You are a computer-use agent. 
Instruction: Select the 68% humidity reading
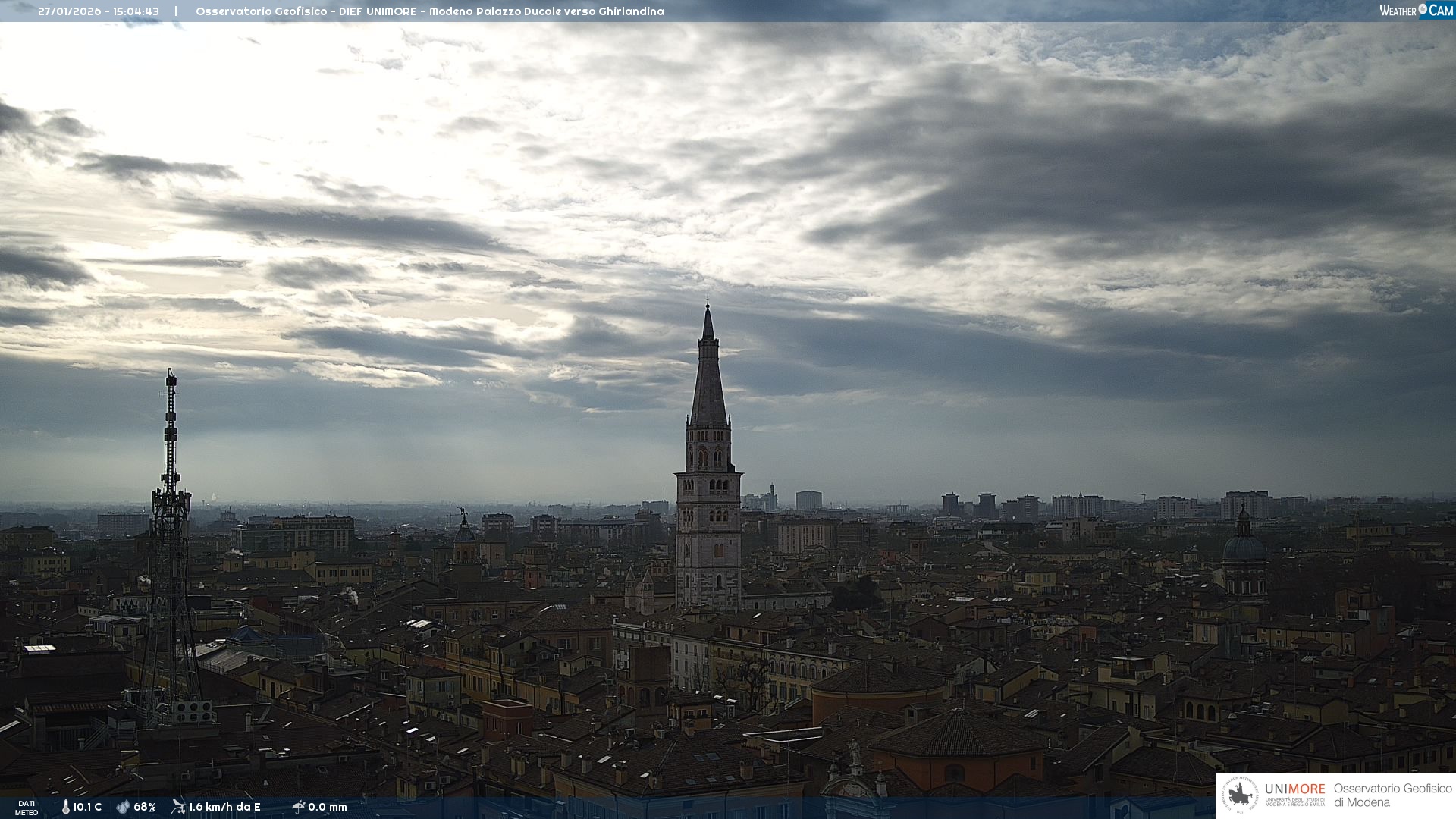[145, 807]
